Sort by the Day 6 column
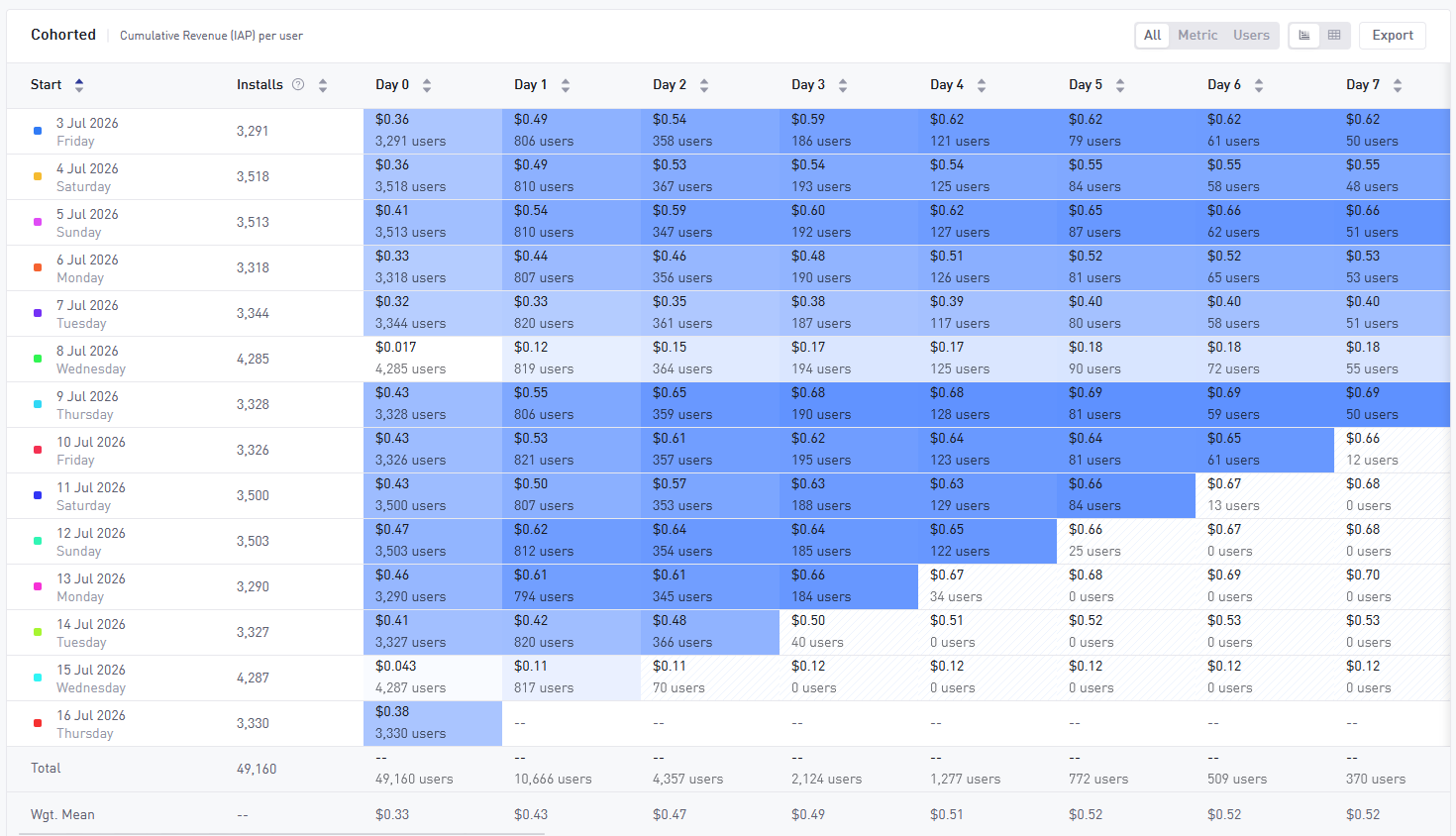The image size is (1456, 836). 1259,85
